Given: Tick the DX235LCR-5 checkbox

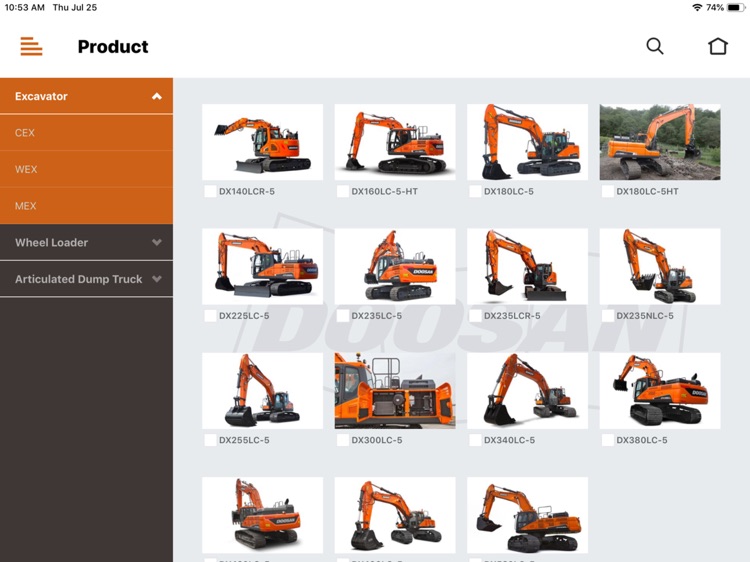Looking at the screenshot, I should click(475, 316).
